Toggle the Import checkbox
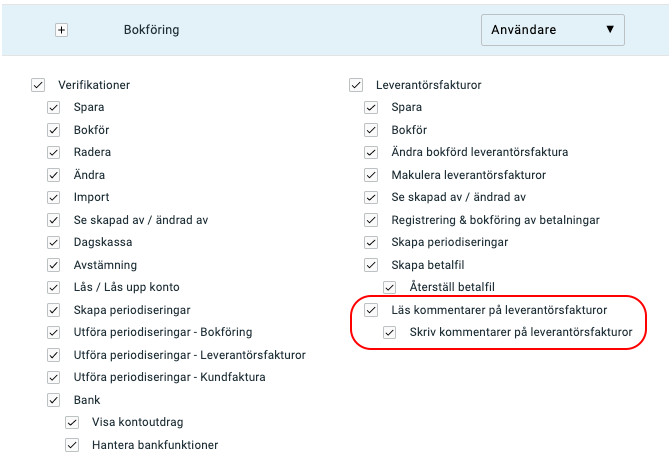This screenshot has height=463, width=669. click(x=53, y=198)
